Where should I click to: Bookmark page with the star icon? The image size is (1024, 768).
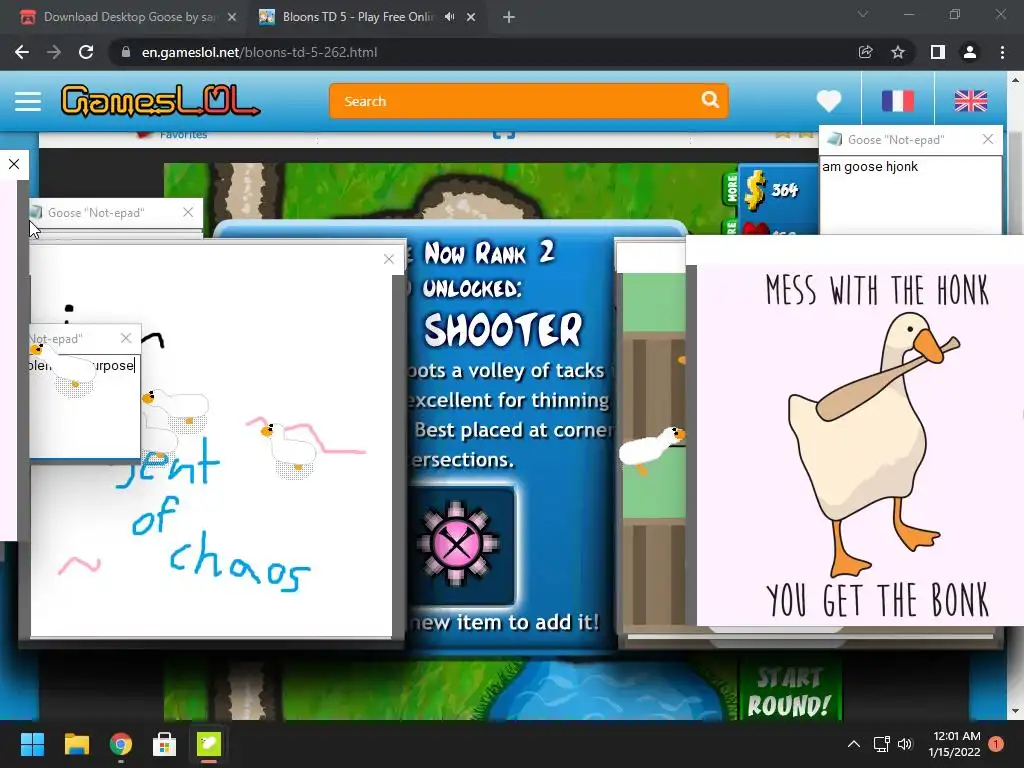coord(898,52)
